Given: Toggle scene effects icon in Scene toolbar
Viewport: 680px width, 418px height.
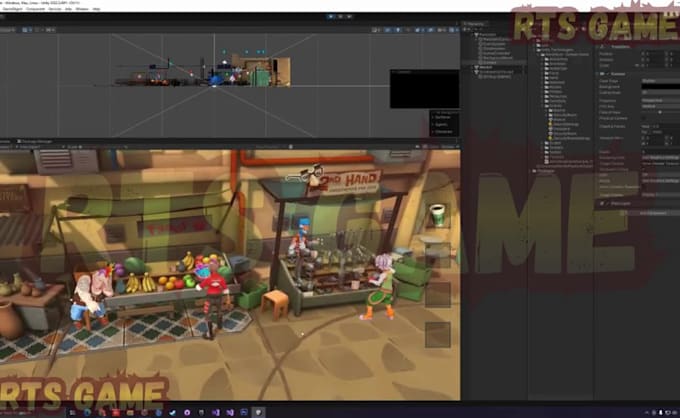Looking at the screenshot, I should coord(418,30).
